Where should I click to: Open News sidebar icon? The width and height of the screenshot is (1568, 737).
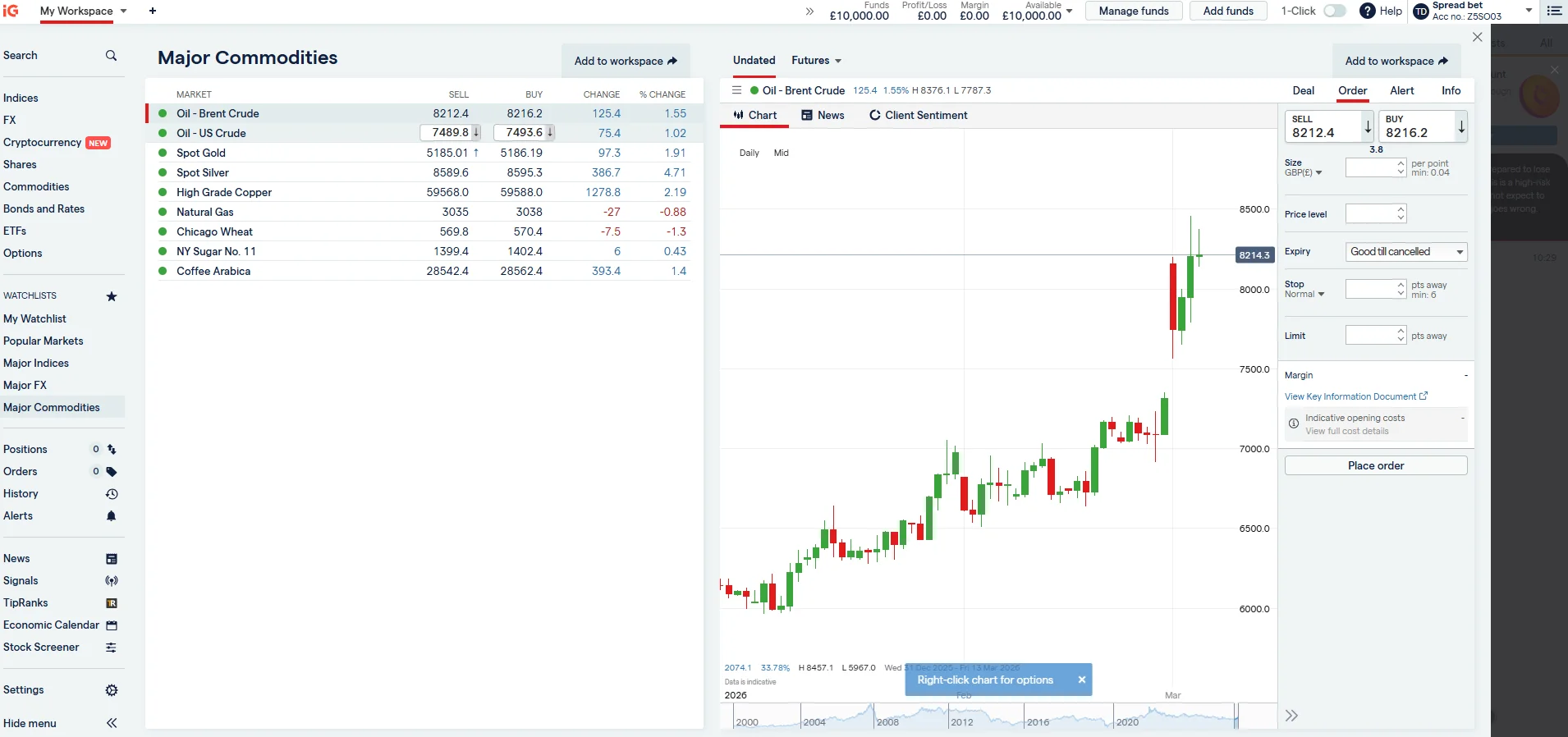click(112, 559)
